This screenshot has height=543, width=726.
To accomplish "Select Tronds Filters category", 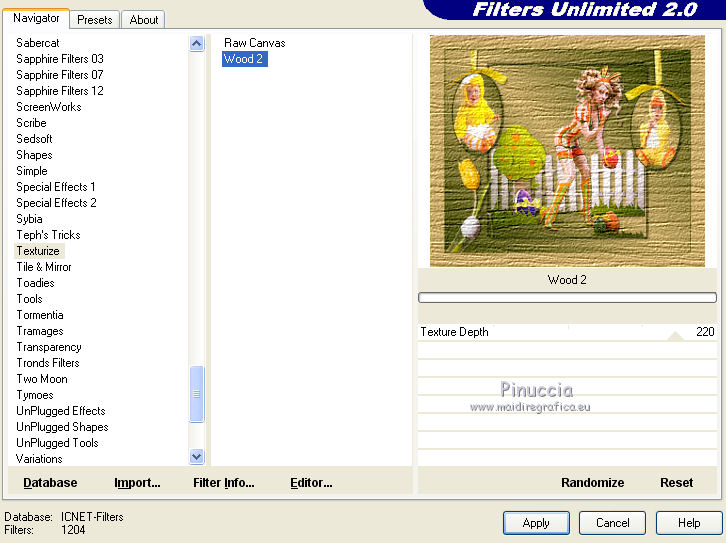I will coord(48,363).
